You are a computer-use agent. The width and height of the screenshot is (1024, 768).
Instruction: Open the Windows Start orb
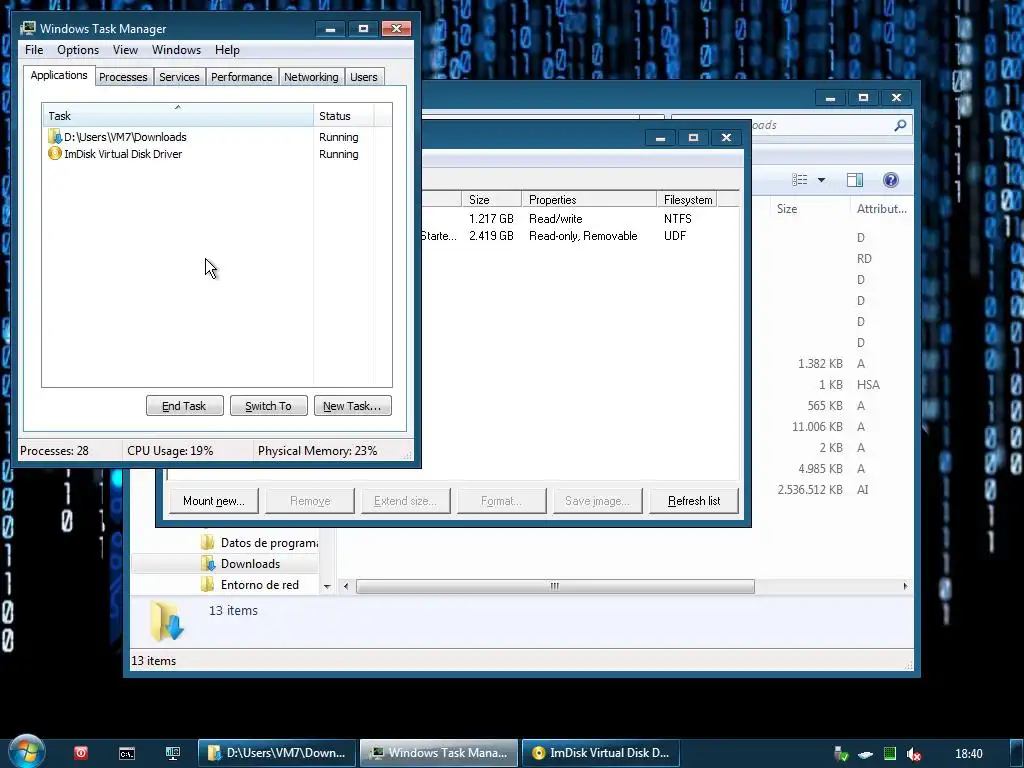click(x=26, y=751)
